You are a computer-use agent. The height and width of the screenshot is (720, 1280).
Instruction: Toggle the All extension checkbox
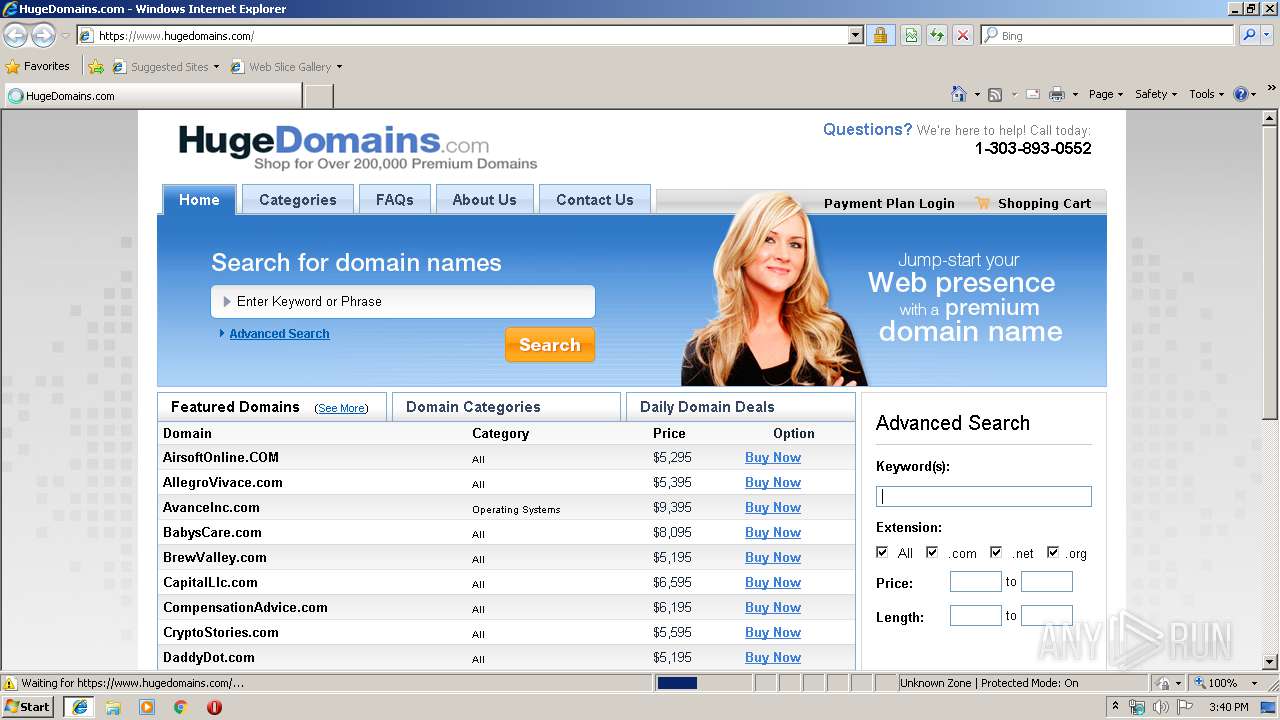pos(882,552)
